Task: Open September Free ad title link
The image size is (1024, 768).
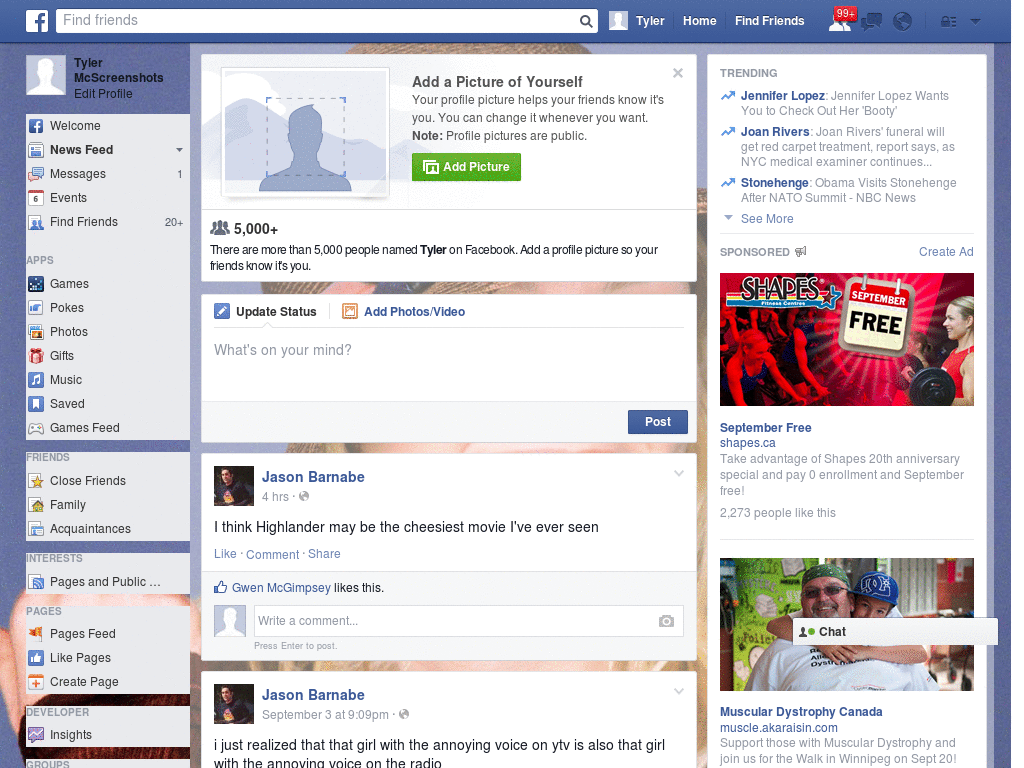Action: [x=765, y=428]
